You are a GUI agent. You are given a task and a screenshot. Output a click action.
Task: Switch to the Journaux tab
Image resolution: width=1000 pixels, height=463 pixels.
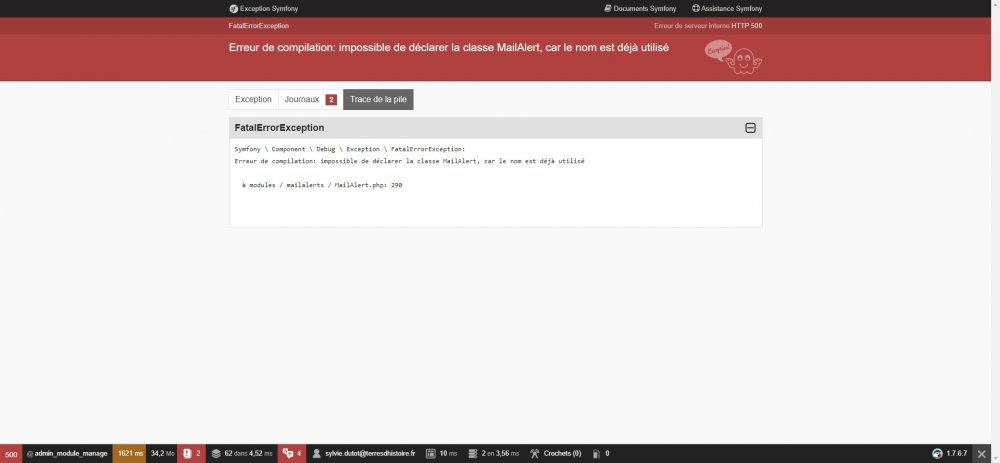311,99
